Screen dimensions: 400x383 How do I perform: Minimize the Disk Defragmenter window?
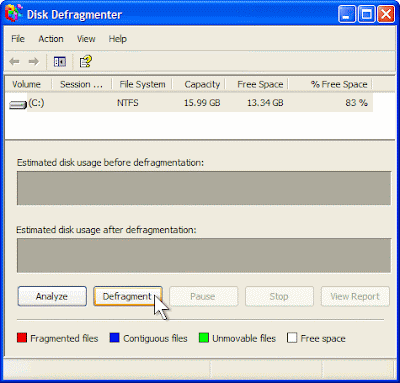tap(347, 14)
